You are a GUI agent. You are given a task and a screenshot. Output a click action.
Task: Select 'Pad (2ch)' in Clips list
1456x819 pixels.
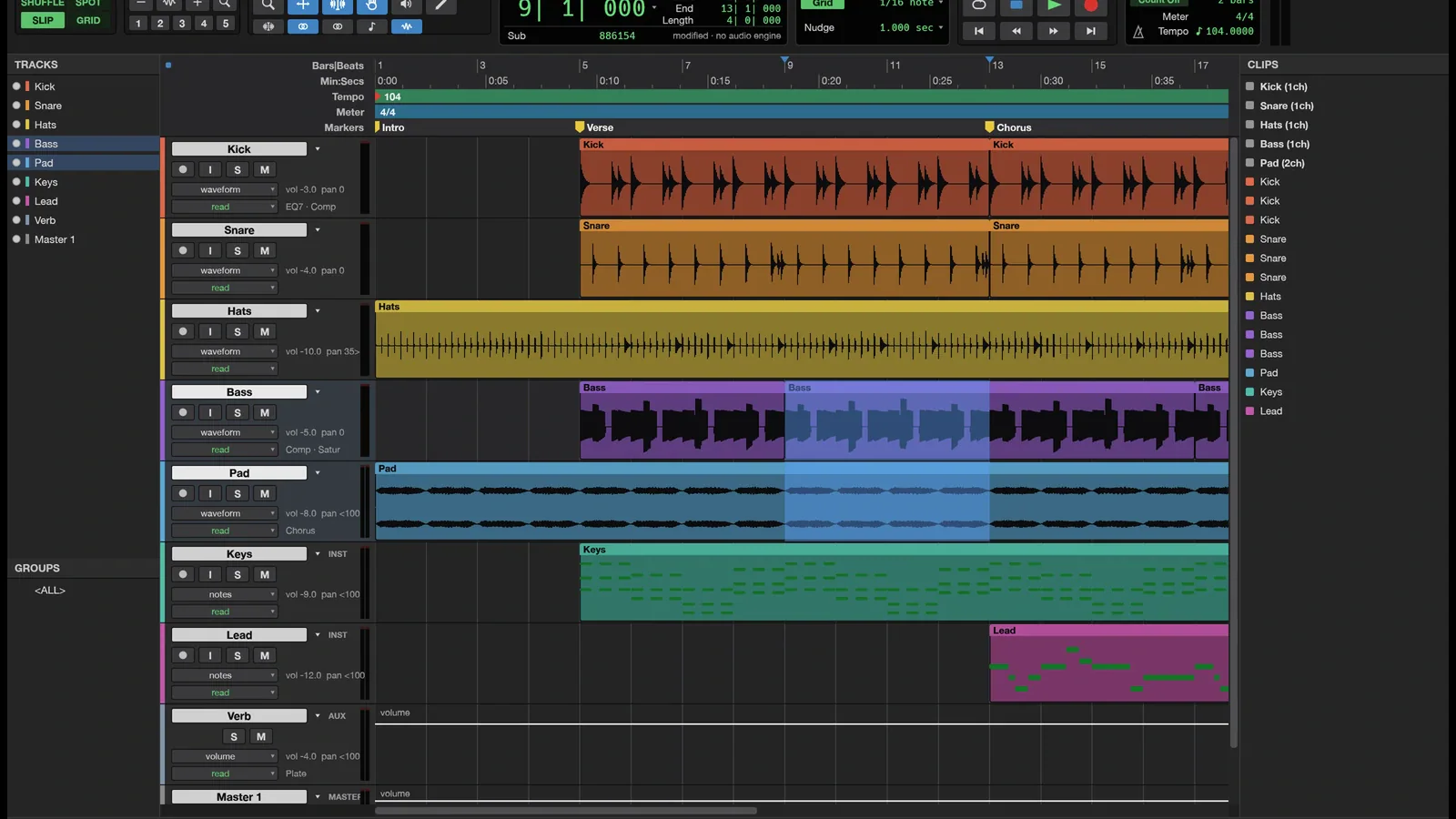[1282, 163]
